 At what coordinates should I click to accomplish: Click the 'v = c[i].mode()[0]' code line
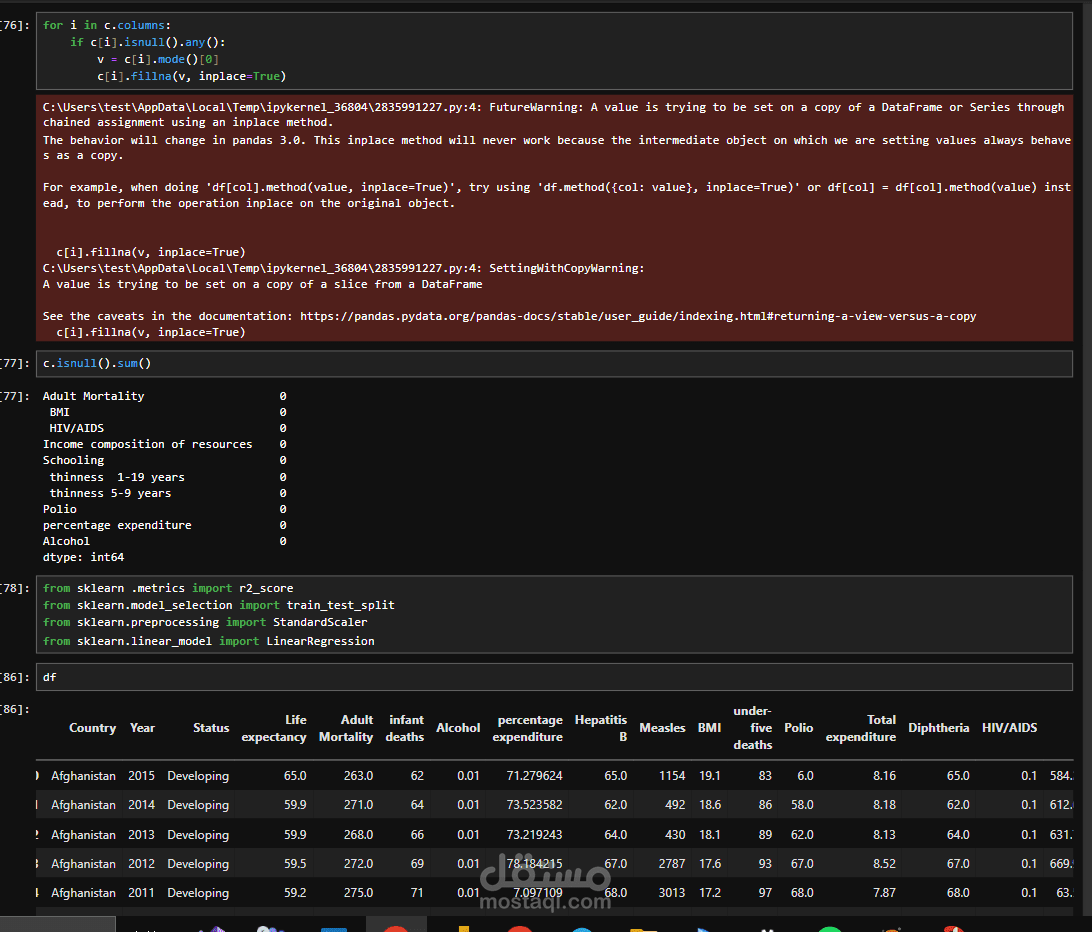158,59
